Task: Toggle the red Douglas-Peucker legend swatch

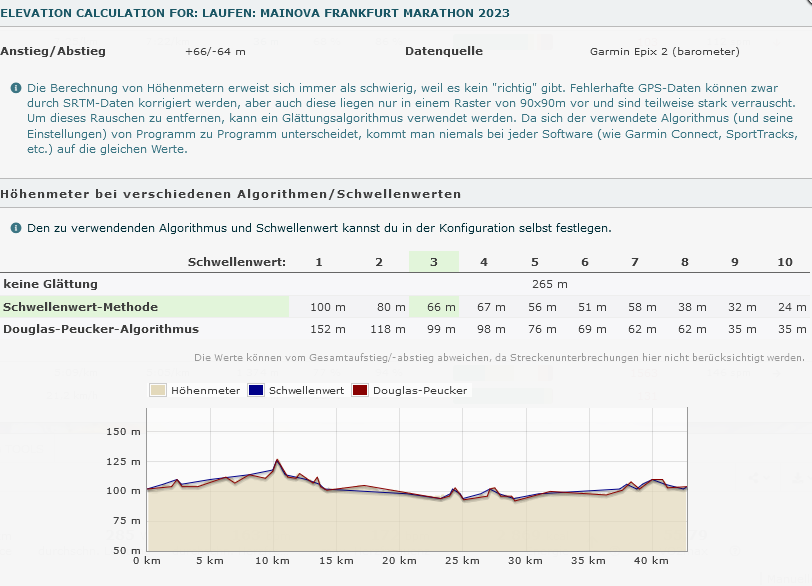Action: [x=360, y=390]
